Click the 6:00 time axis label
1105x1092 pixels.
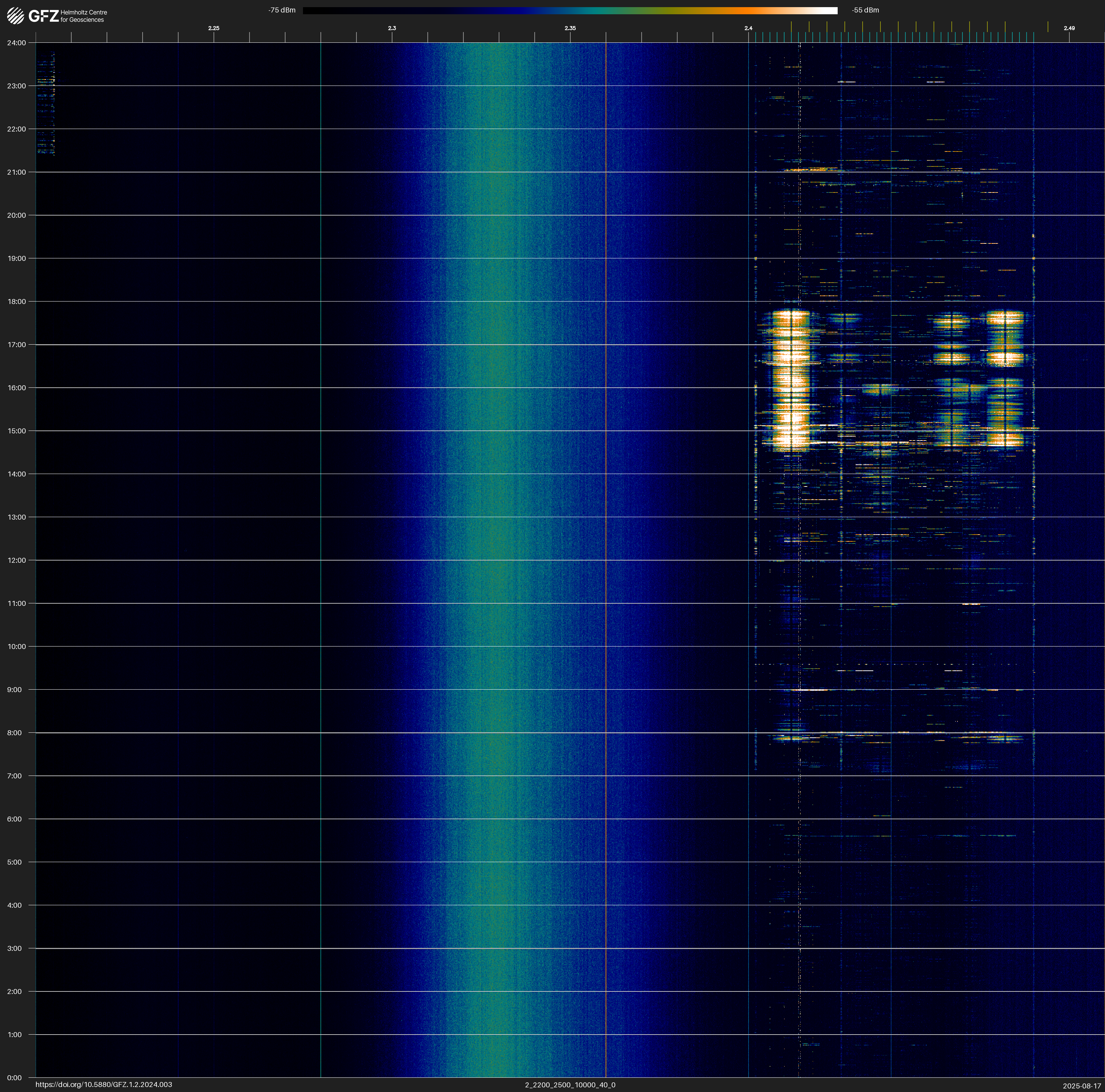15,819
